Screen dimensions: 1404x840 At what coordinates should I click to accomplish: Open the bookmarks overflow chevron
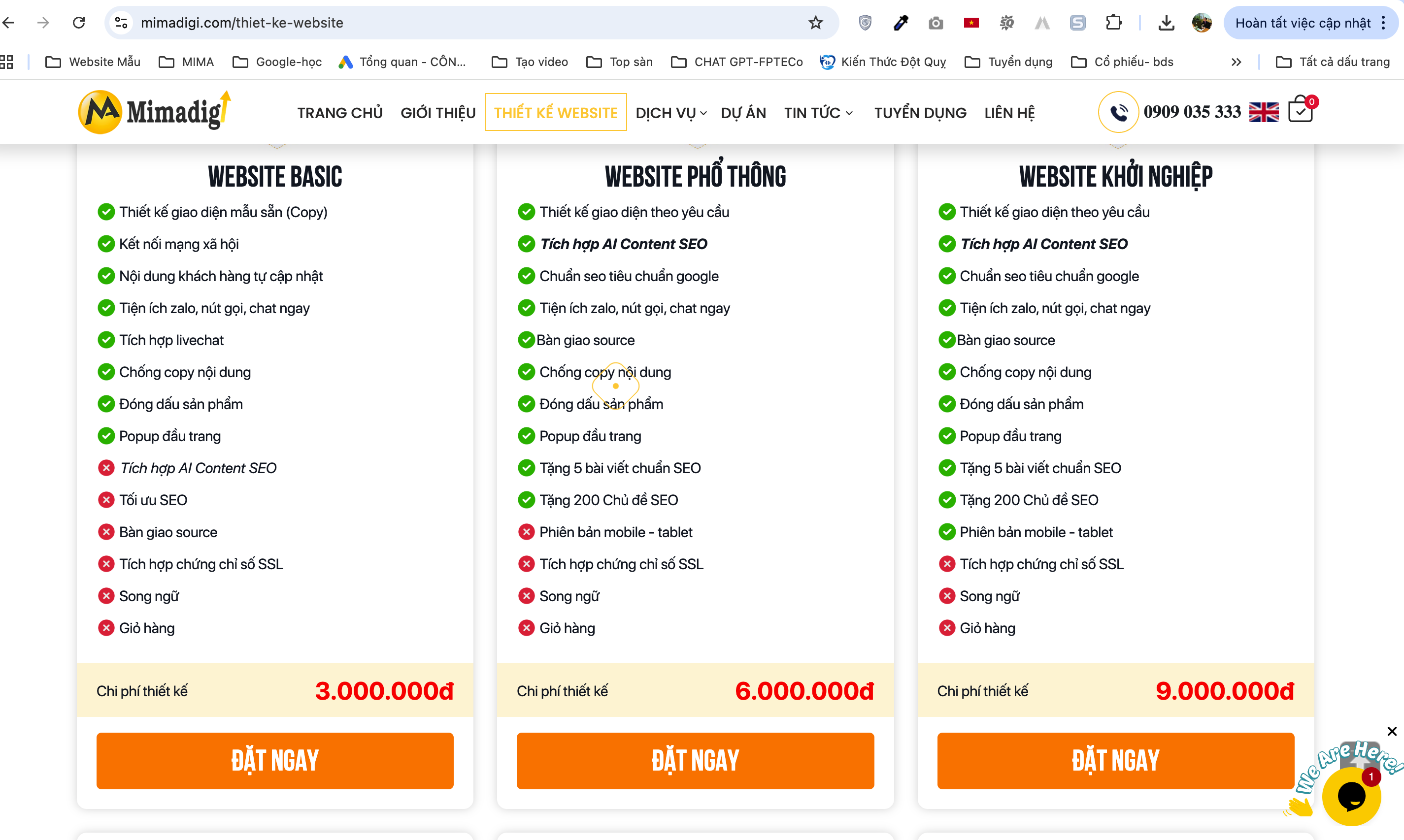click(x=1237, y=62)
